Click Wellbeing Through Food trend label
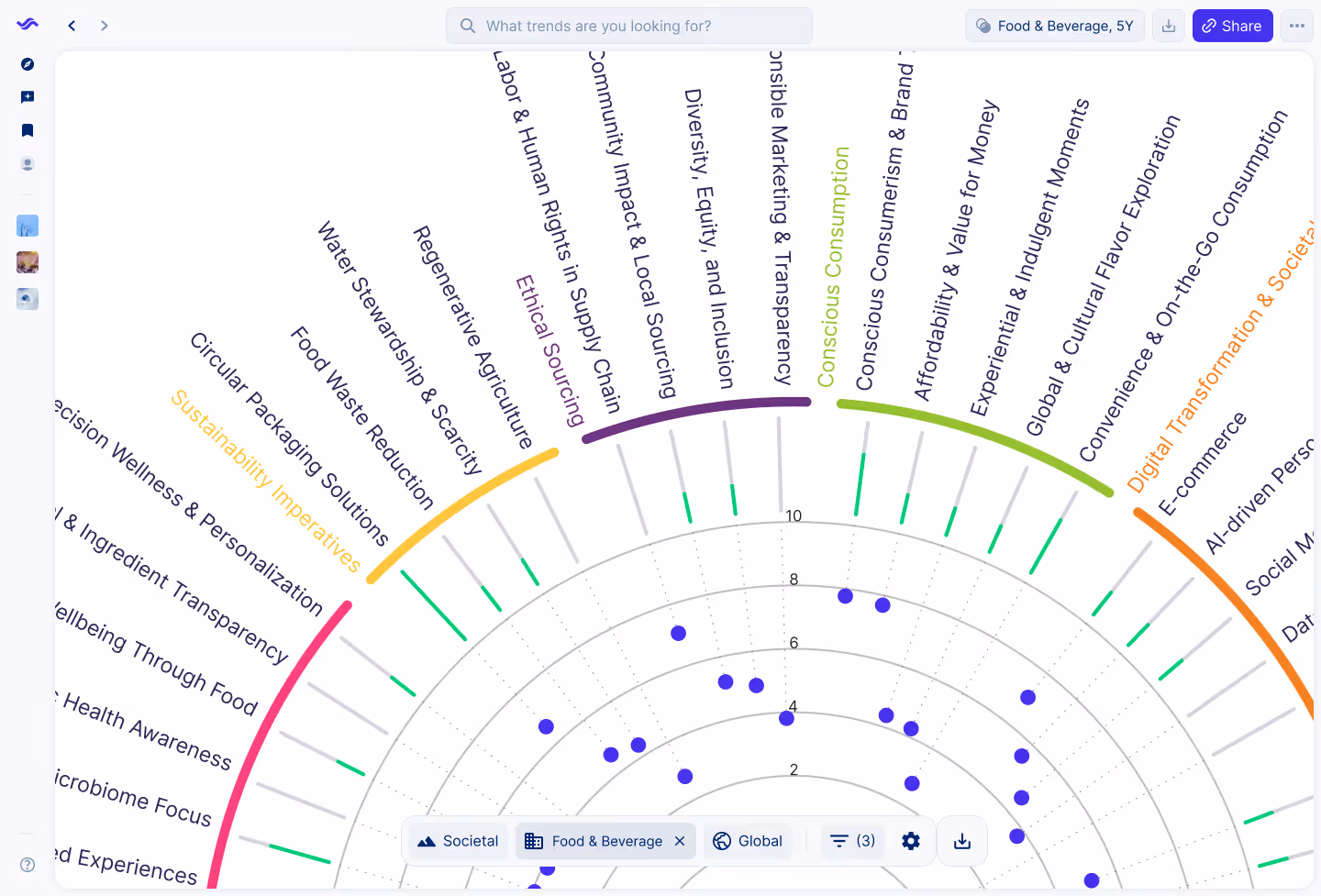This screenshot has width=1321, height=896. tap(157, 658)
